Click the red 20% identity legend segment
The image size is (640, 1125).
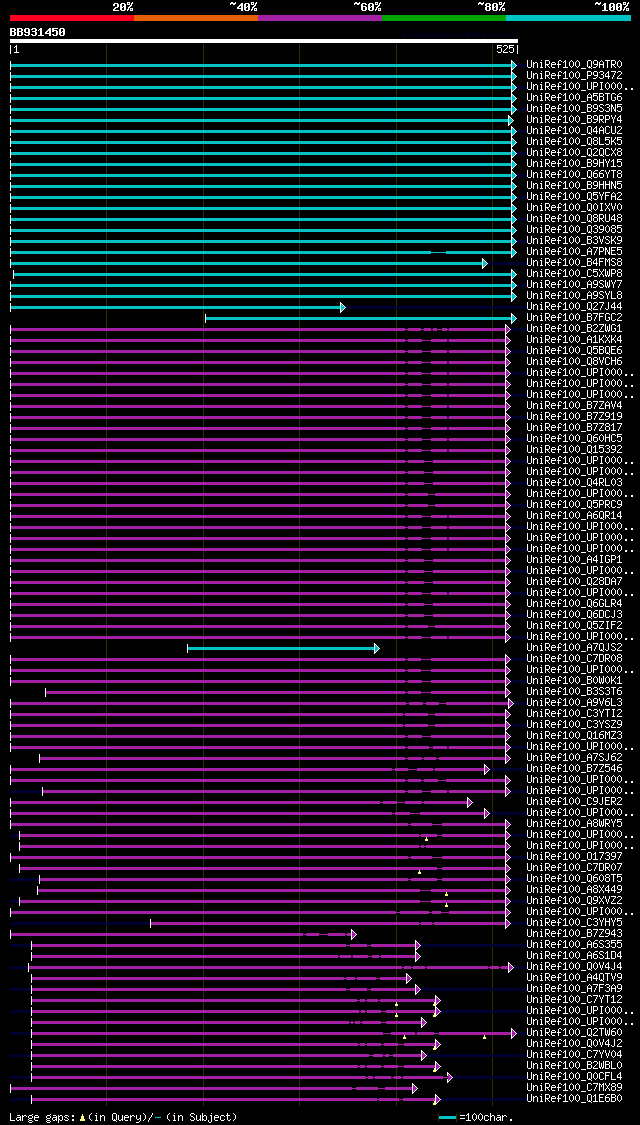[x=72, y=17]
